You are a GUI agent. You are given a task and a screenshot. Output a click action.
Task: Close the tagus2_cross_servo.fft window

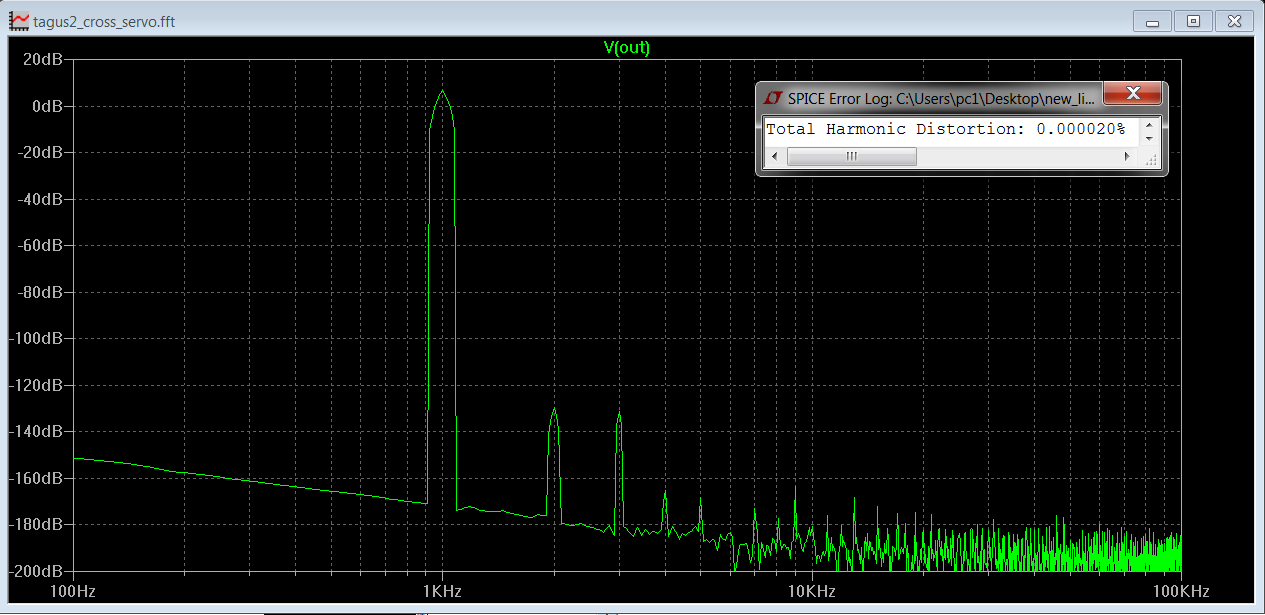tap(1233, 20)
